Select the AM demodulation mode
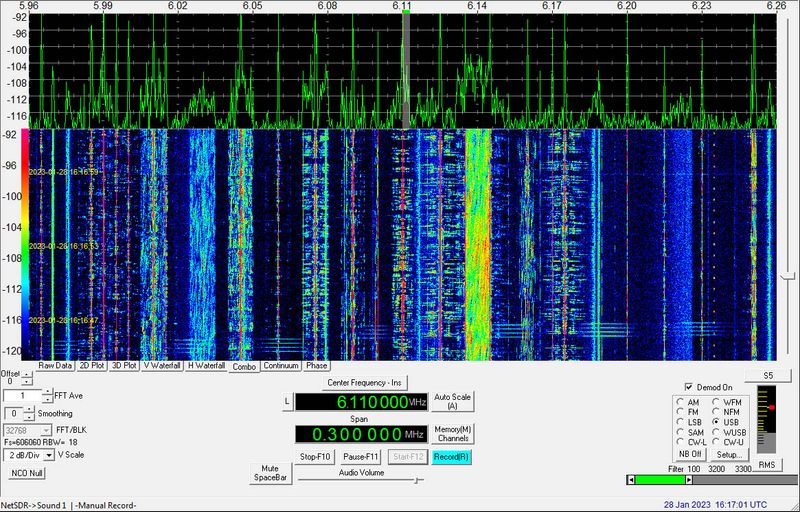 (680, 402)
